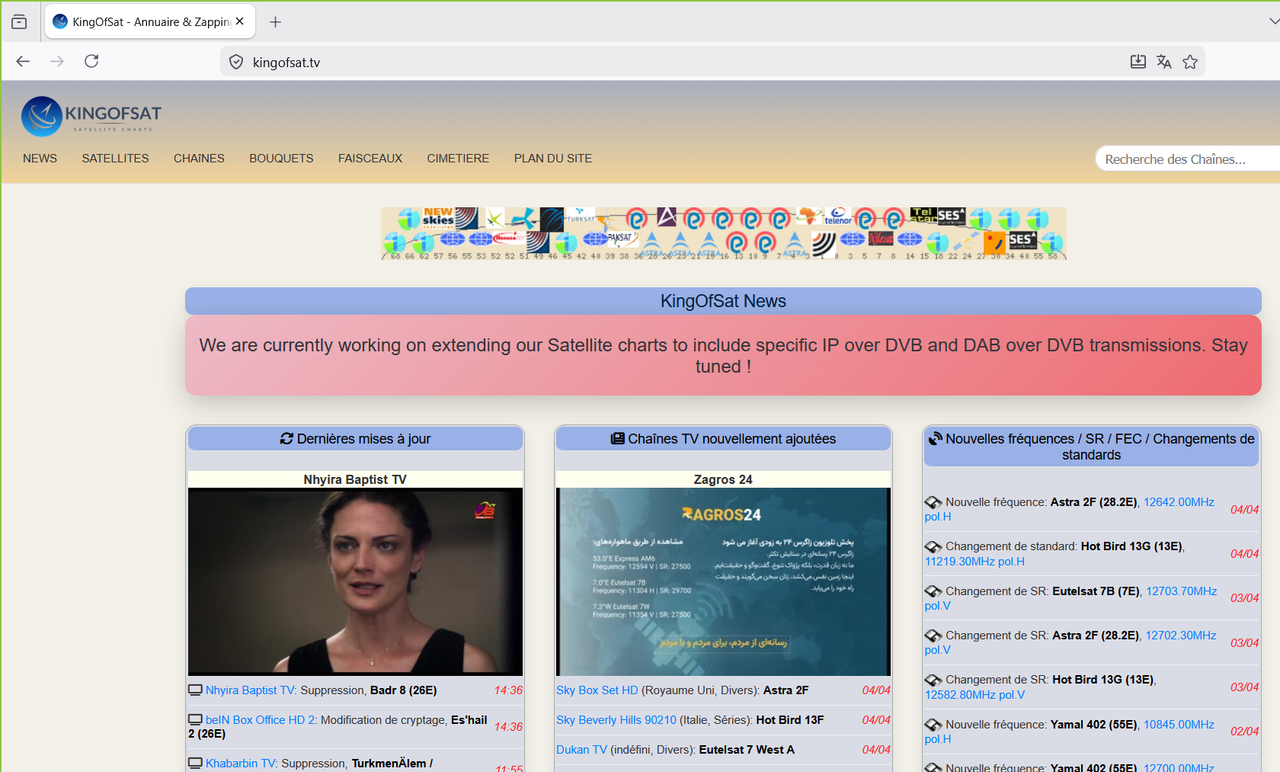Open the BOUQUETS menu
This screenshot has width=1280, height=772.
(281, 158)
